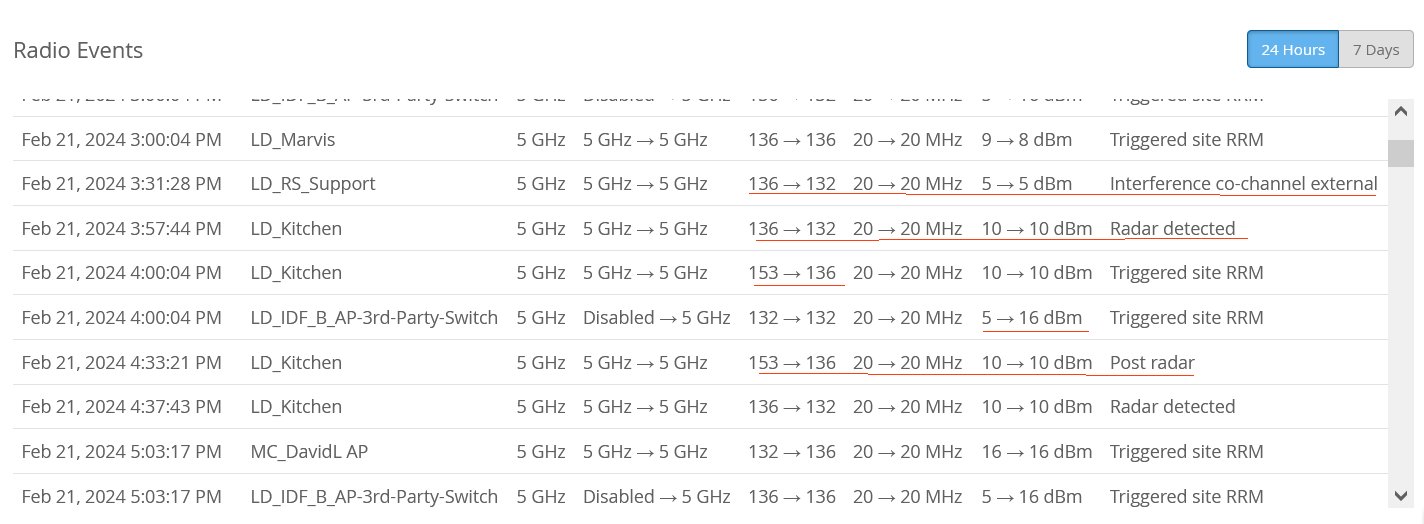Screen dimensions: 1424x524
Task: Select the 3:31:28 PM event timestamp
Action: (121, 184)
